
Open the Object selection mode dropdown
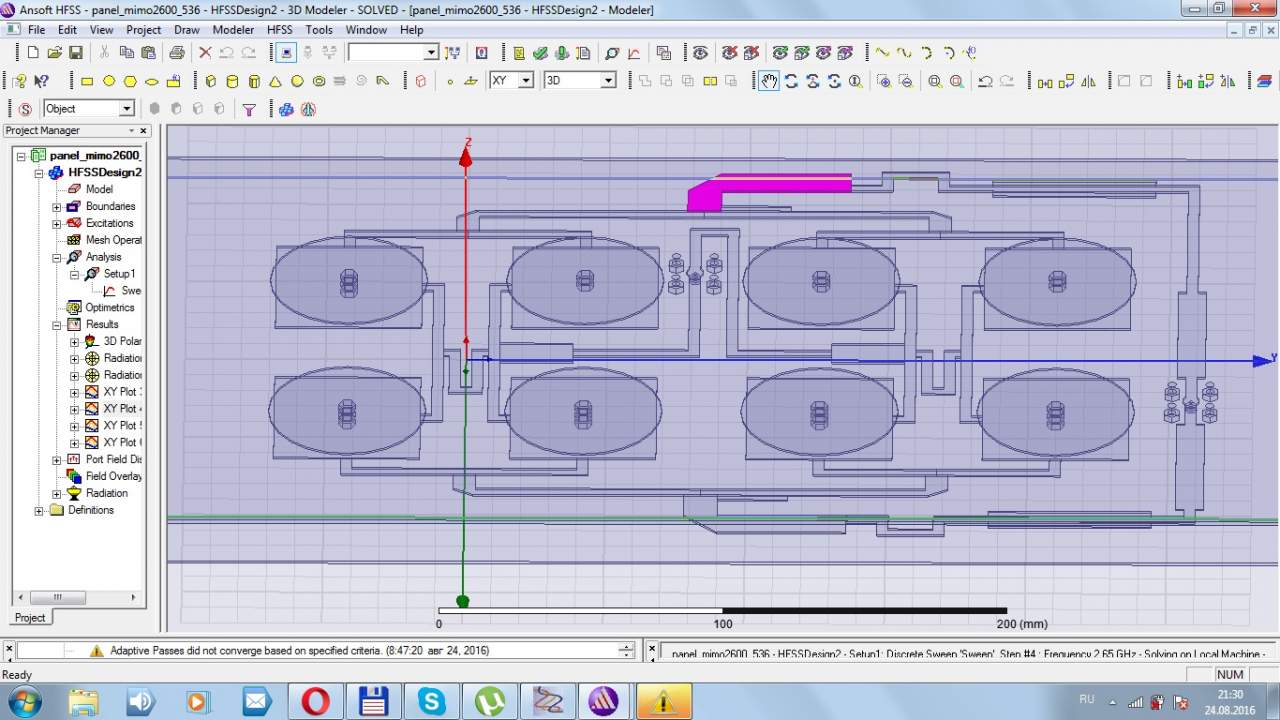[127, 109]
